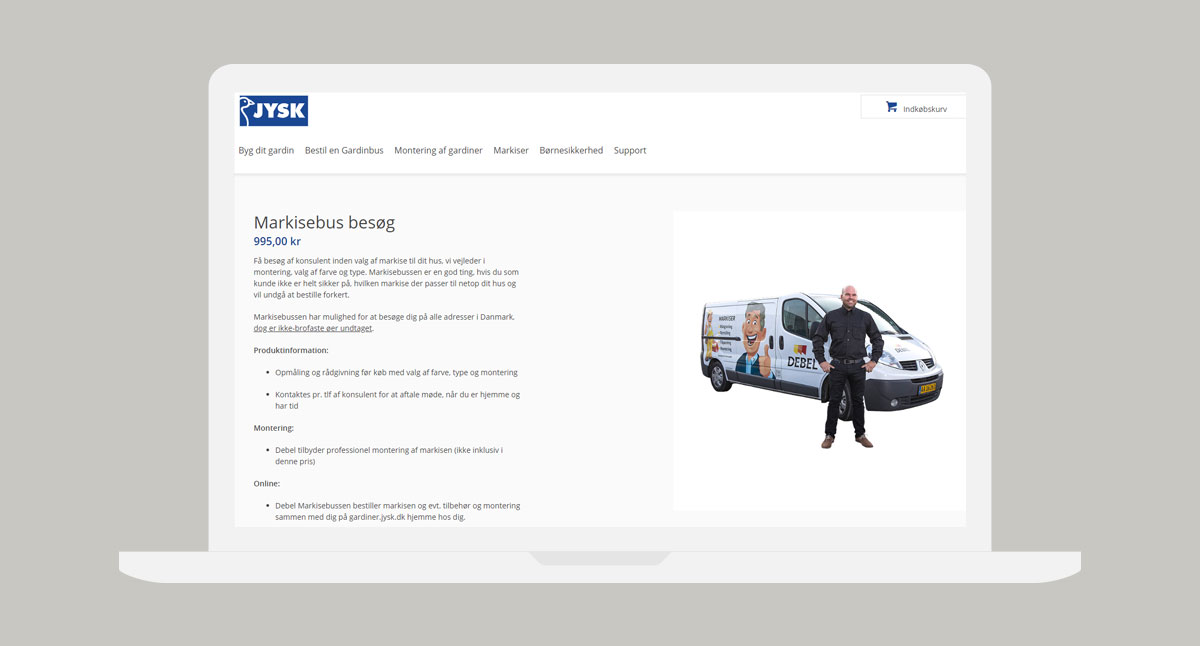
Task: Click the Få besøg af konsulent paragraph
Action: (x=386, y=278)
